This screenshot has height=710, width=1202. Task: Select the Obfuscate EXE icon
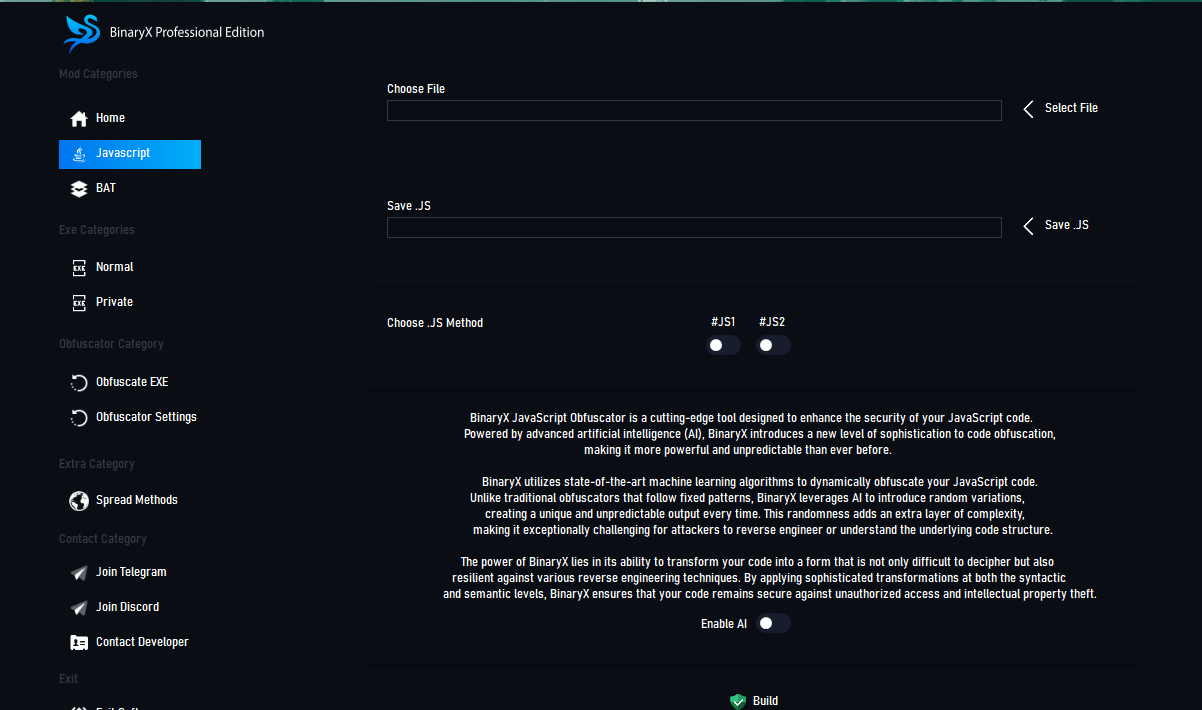tap(79, 382)
